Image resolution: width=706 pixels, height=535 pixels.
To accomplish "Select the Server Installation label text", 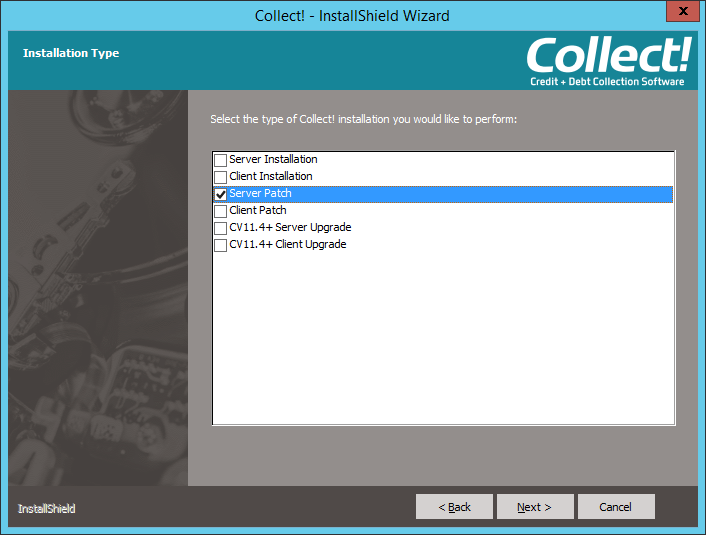I will coord(273,159).
